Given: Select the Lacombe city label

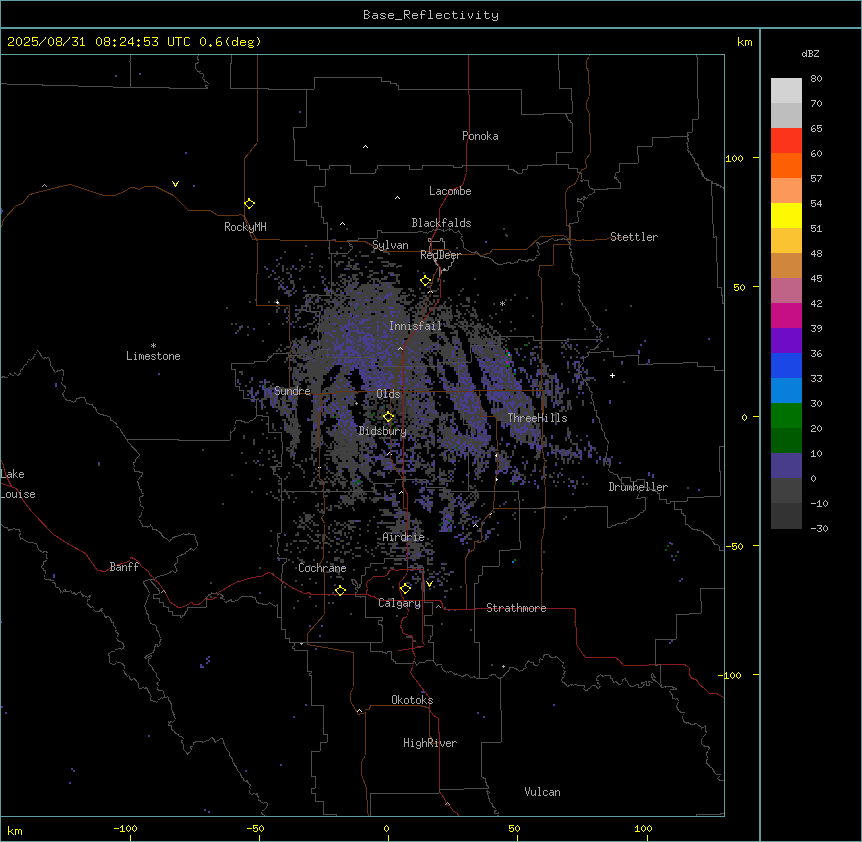Looking at the screenshot, I should pos(450,191).
